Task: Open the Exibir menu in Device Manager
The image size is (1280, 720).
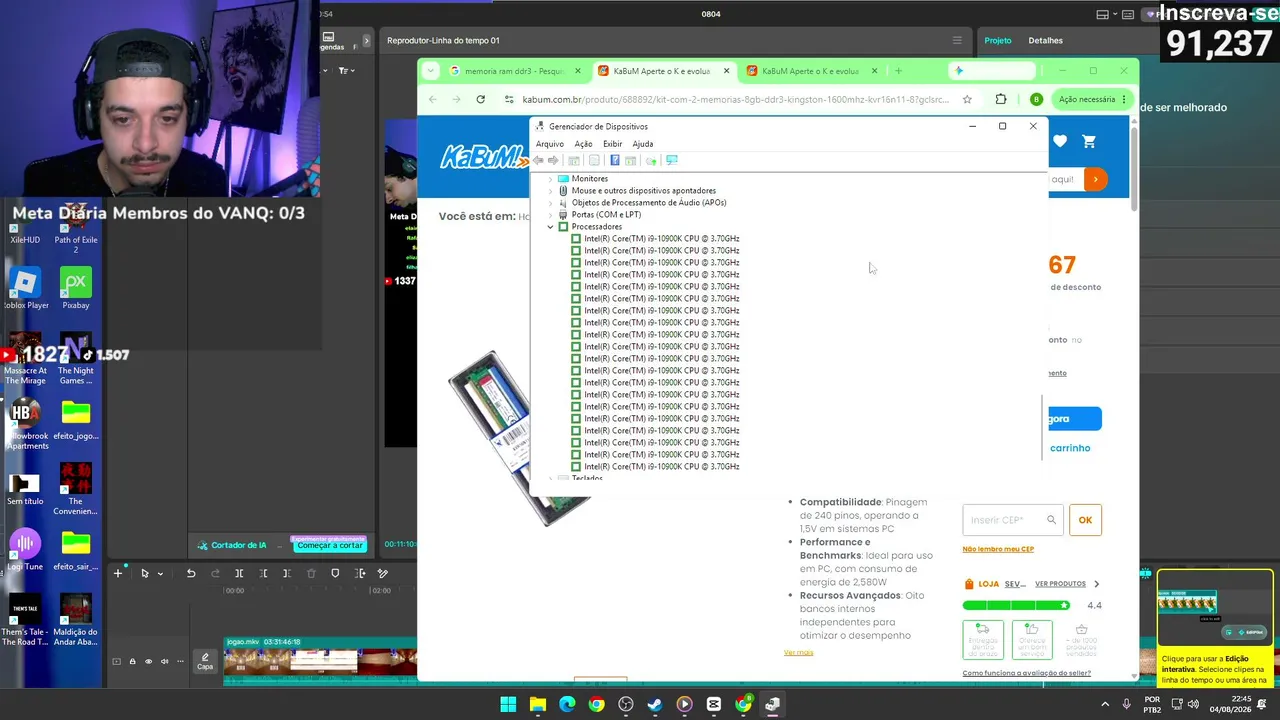Action: [x=612, y=144]
